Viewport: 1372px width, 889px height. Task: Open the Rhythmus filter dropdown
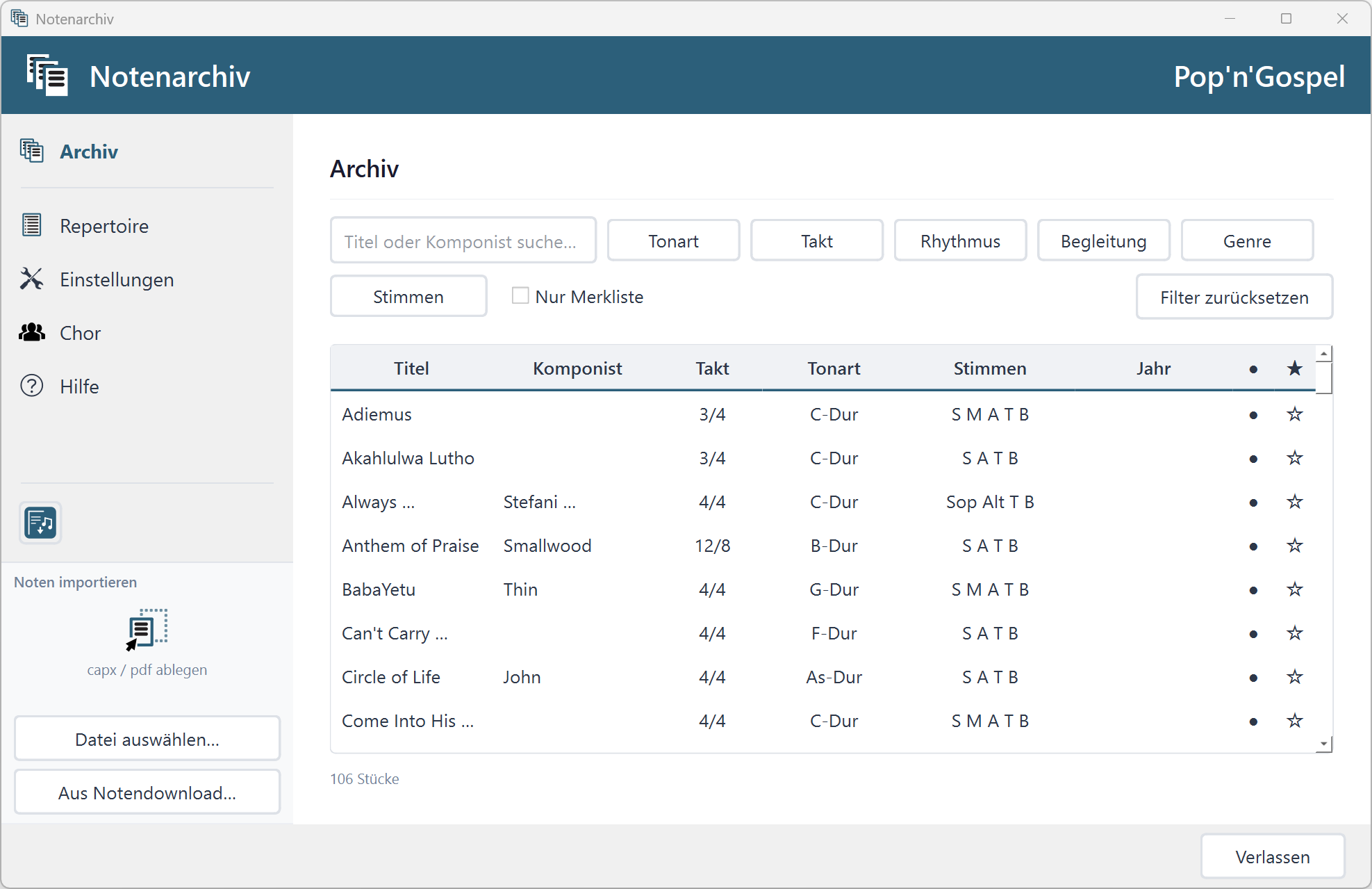[x=960, y=240]
